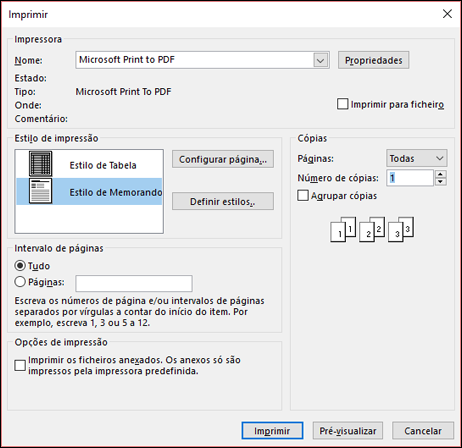Decrease the Número de cópias spinner
462x448 pixels.
441,182
